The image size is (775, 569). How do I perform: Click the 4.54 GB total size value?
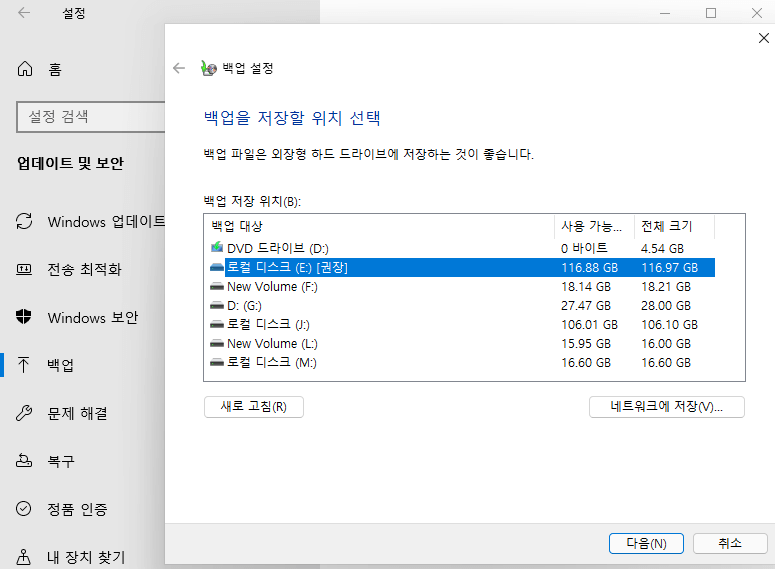coord(662,248)
